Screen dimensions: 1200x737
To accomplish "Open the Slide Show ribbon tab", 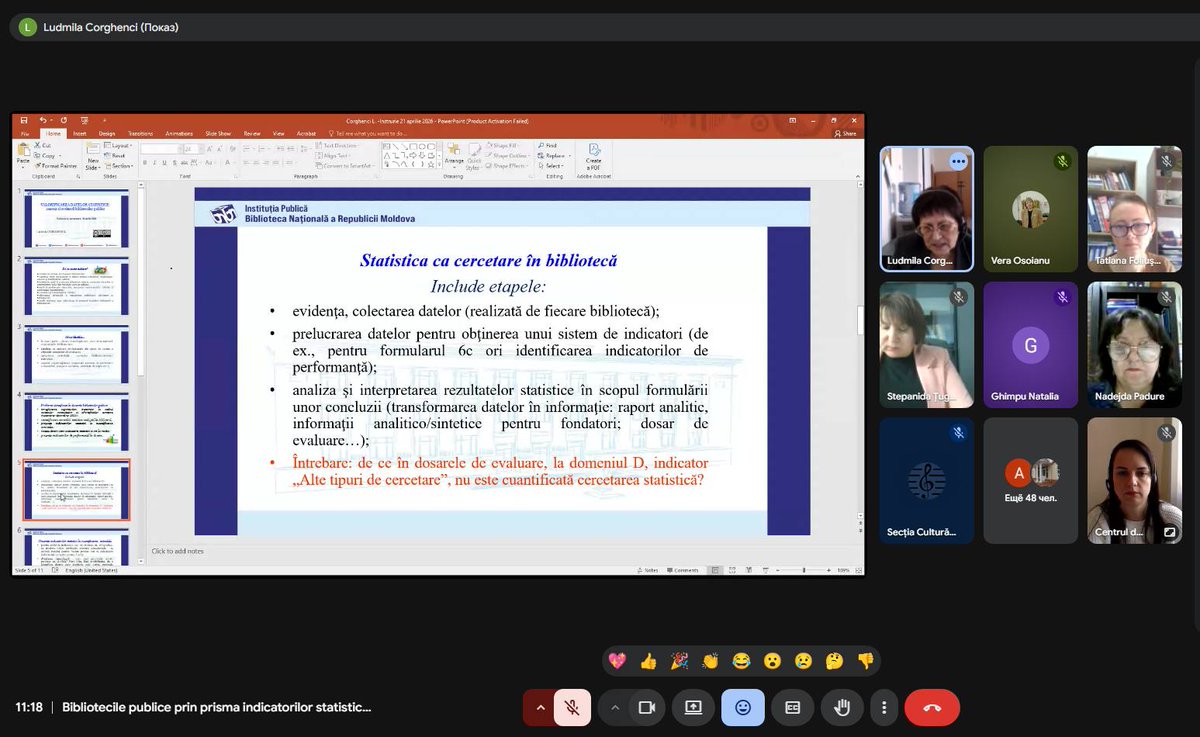I will coord(218,132).
